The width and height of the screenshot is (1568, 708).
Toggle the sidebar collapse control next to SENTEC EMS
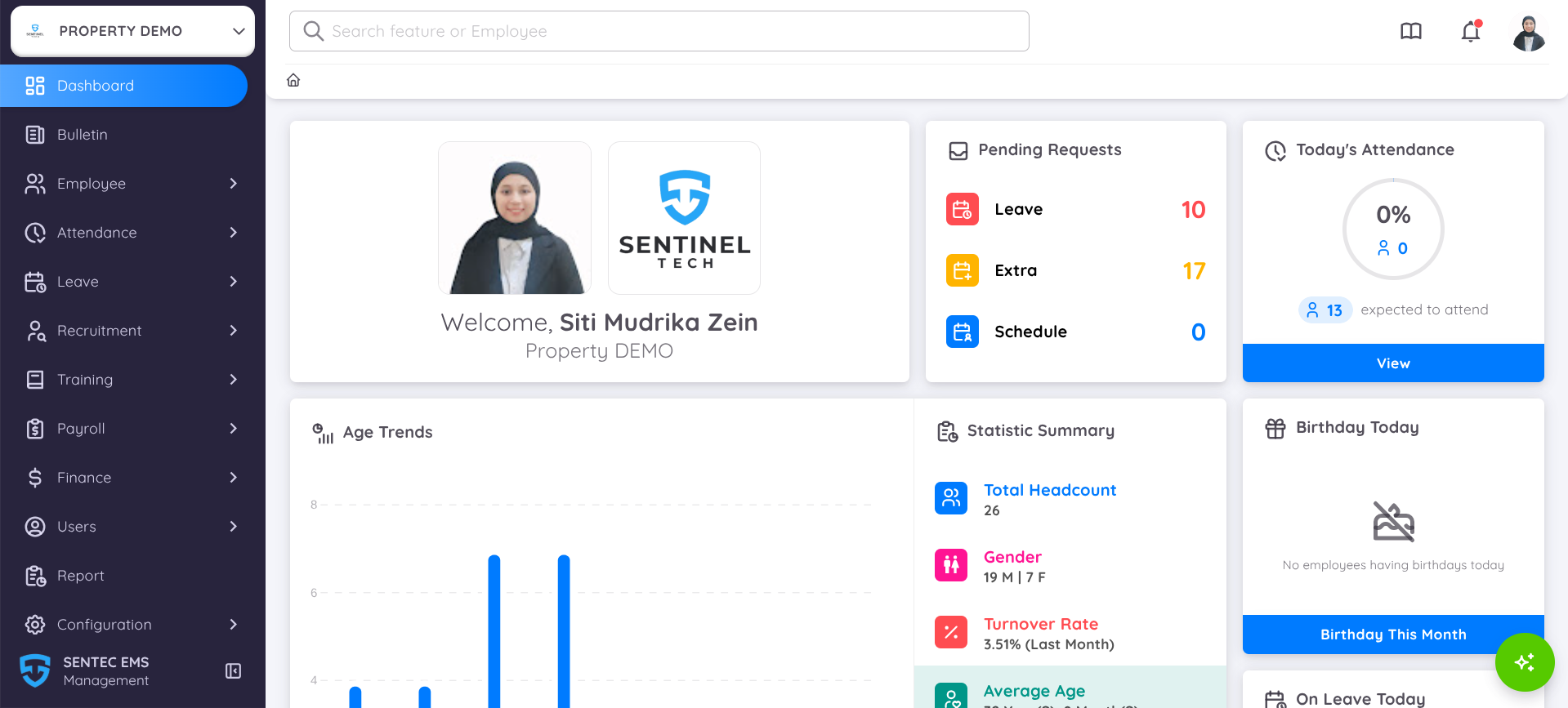tap(233, 670)
